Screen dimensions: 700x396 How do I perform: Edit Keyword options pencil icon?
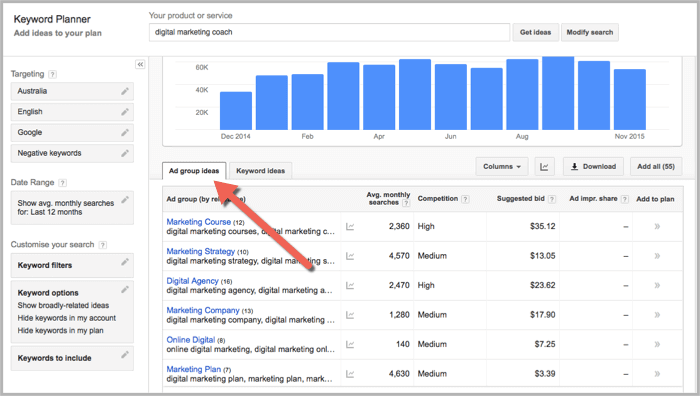[x=125, y=289]
